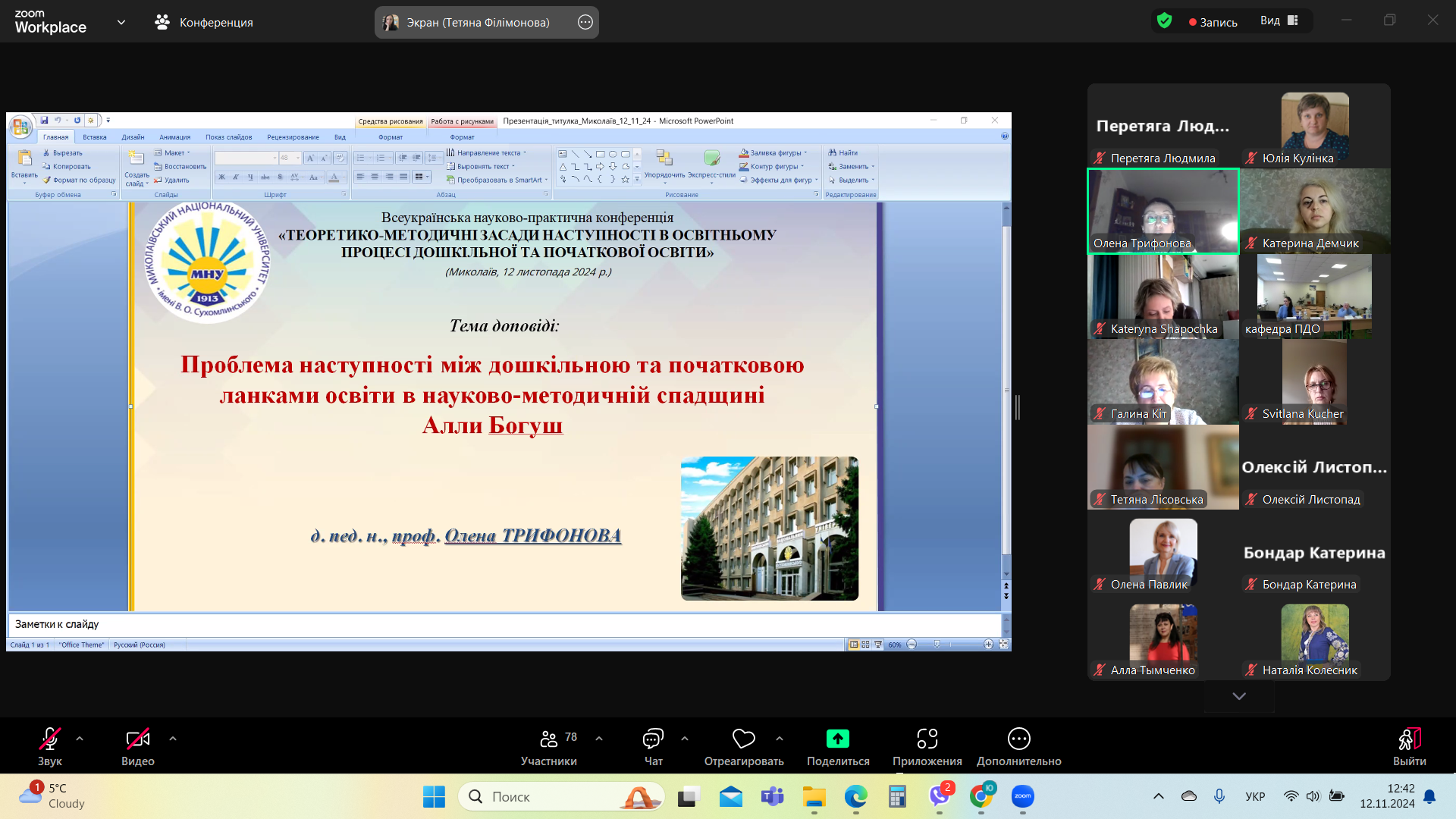
Task: Click the Office button in PowerPoint
Action: (20, 127)
